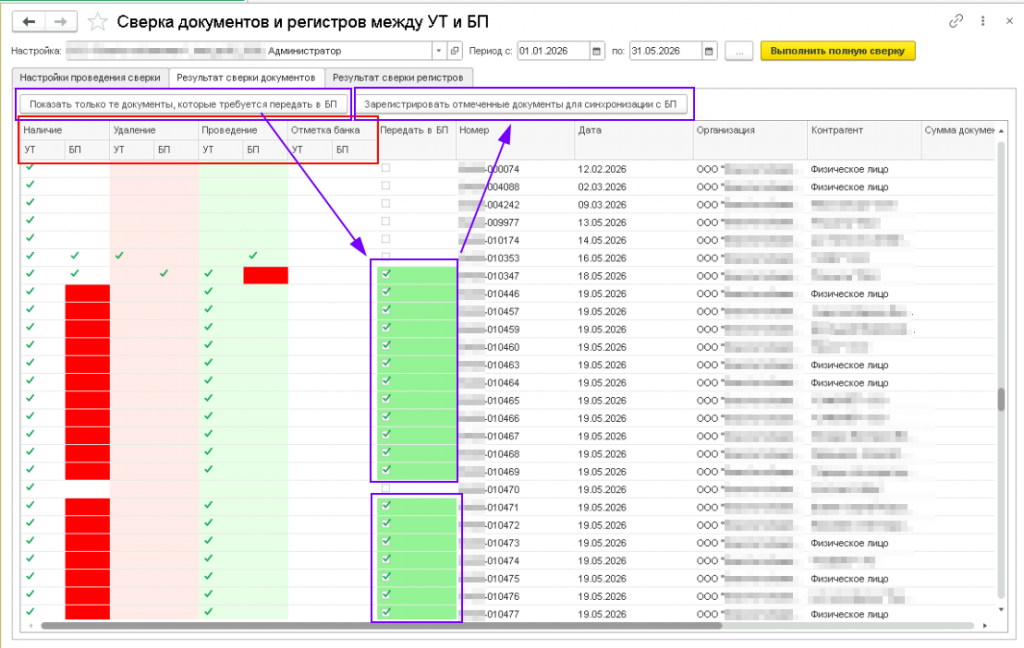Click the Удаление column group header
1024x648 pixels.
tap(154, 131)
